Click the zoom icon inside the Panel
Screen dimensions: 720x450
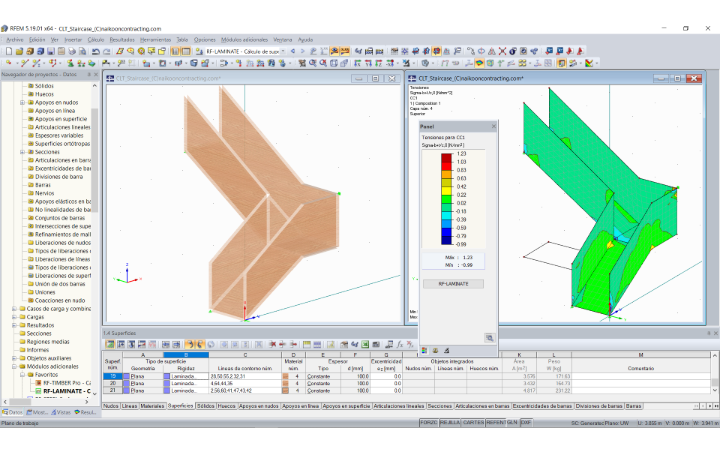(x=489, y=338)
